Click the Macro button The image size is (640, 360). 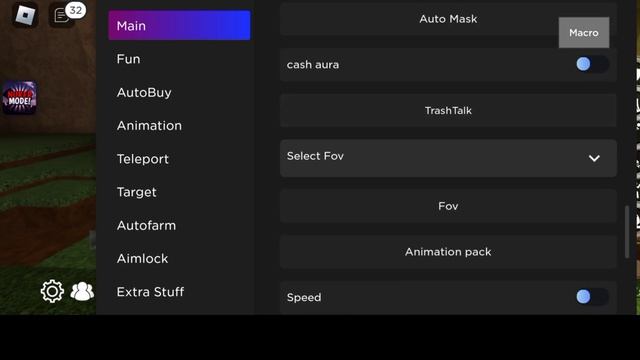click(584, 33)
